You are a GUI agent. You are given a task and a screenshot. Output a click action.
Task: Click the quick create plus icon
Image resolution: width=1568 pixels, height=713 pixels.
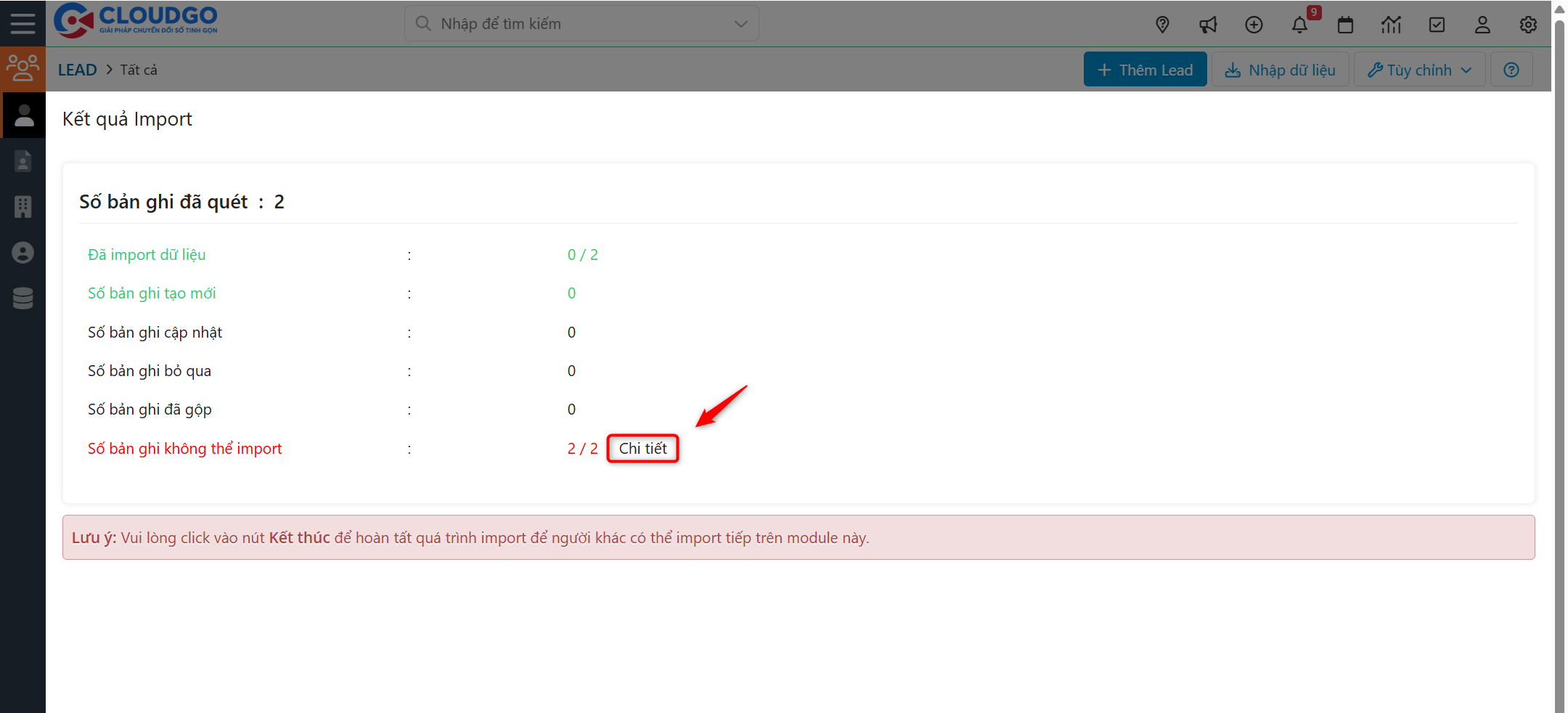(x=1254, y=24)
